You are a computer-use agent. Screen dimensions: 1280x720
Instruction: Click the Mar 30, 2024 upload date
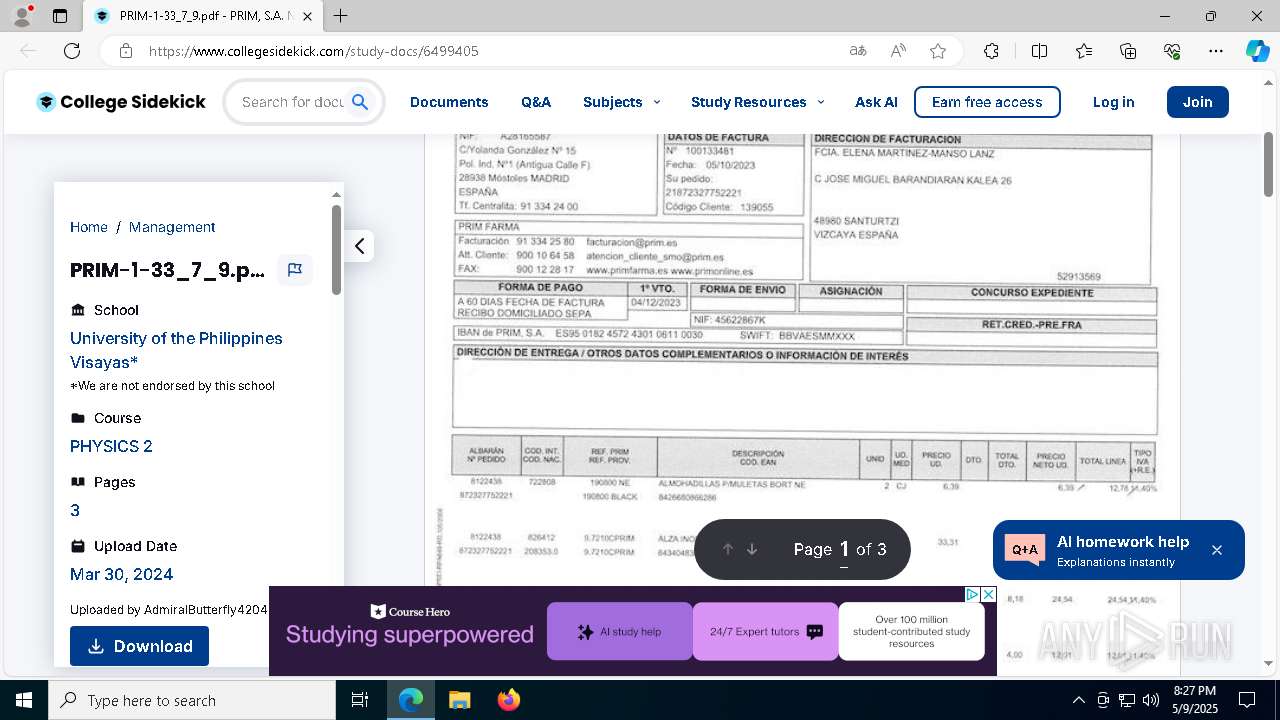(121, 574)
